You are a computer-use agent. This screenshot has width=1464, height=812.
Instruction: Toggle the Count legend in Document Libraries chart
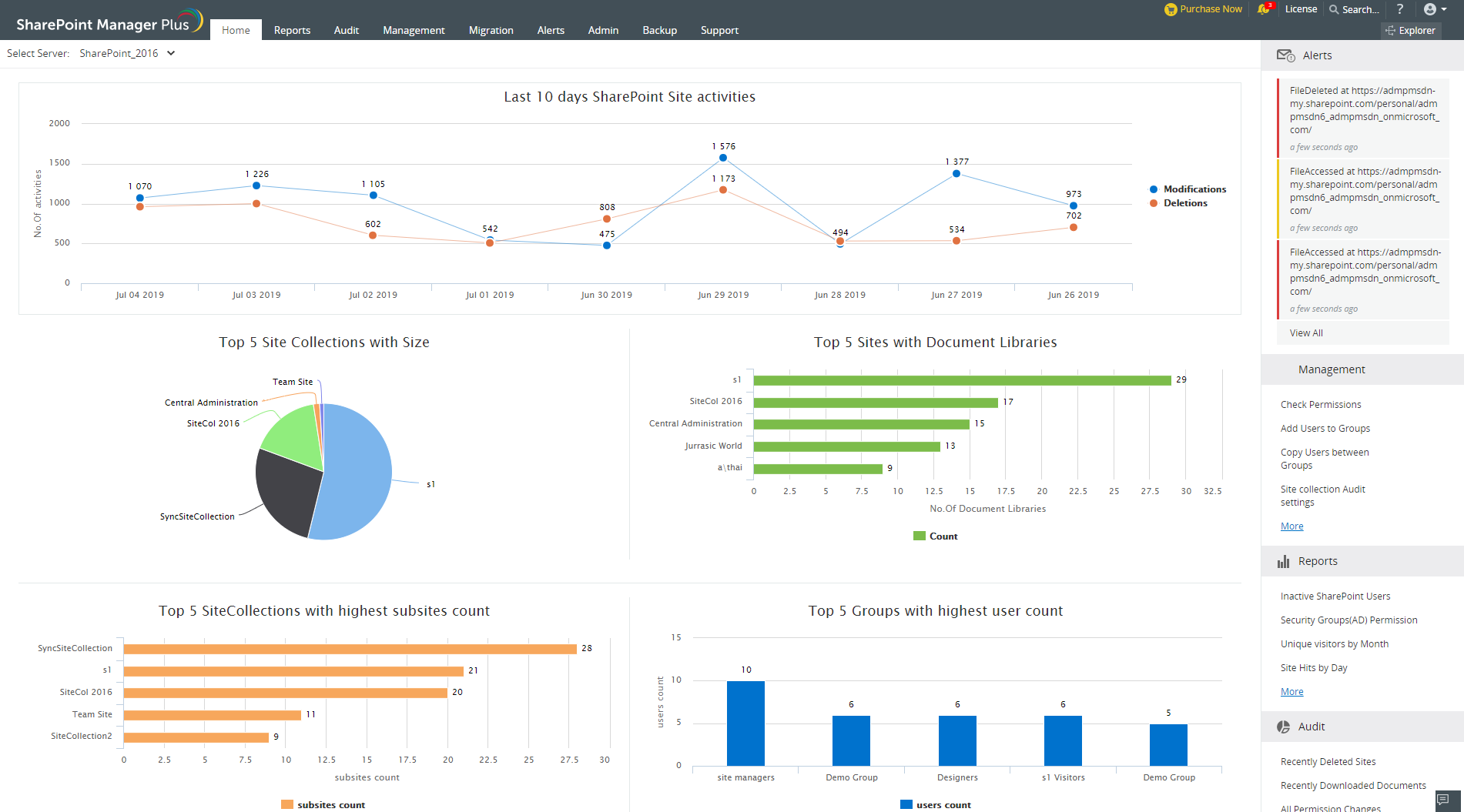935,536
